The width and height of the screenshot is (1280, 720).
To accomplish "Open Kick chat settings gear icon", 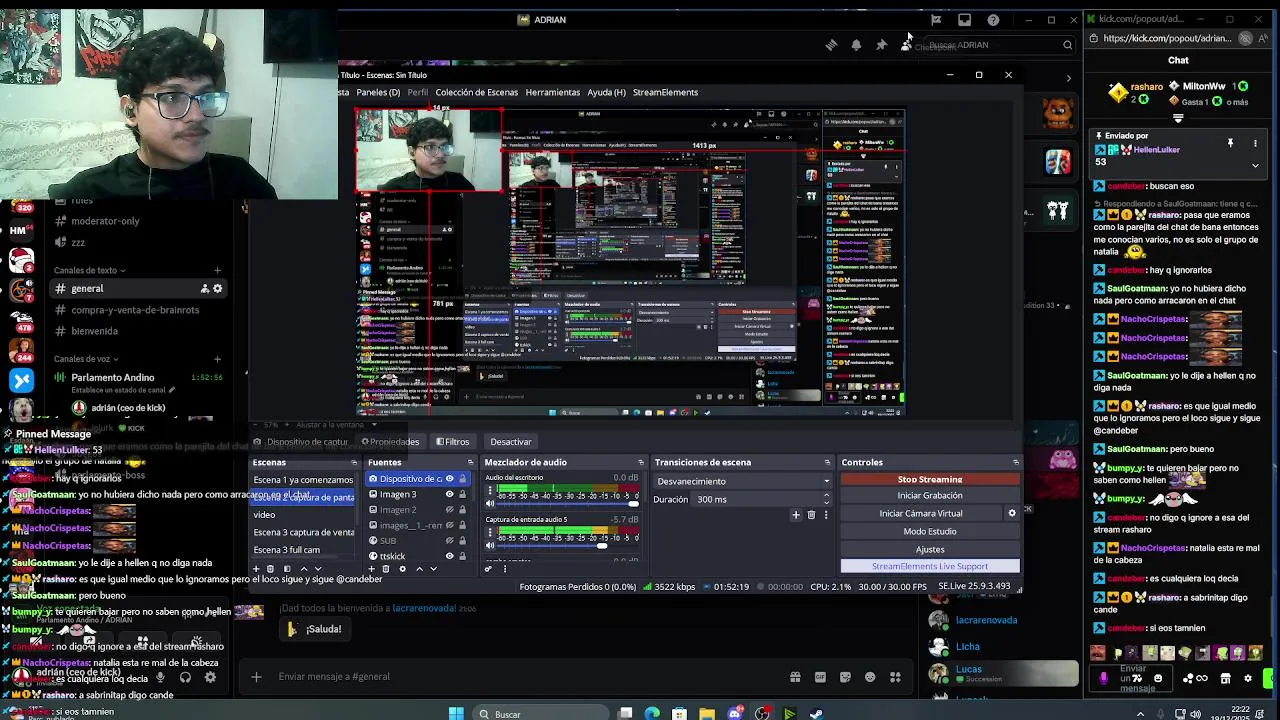I will [1247, 678].
